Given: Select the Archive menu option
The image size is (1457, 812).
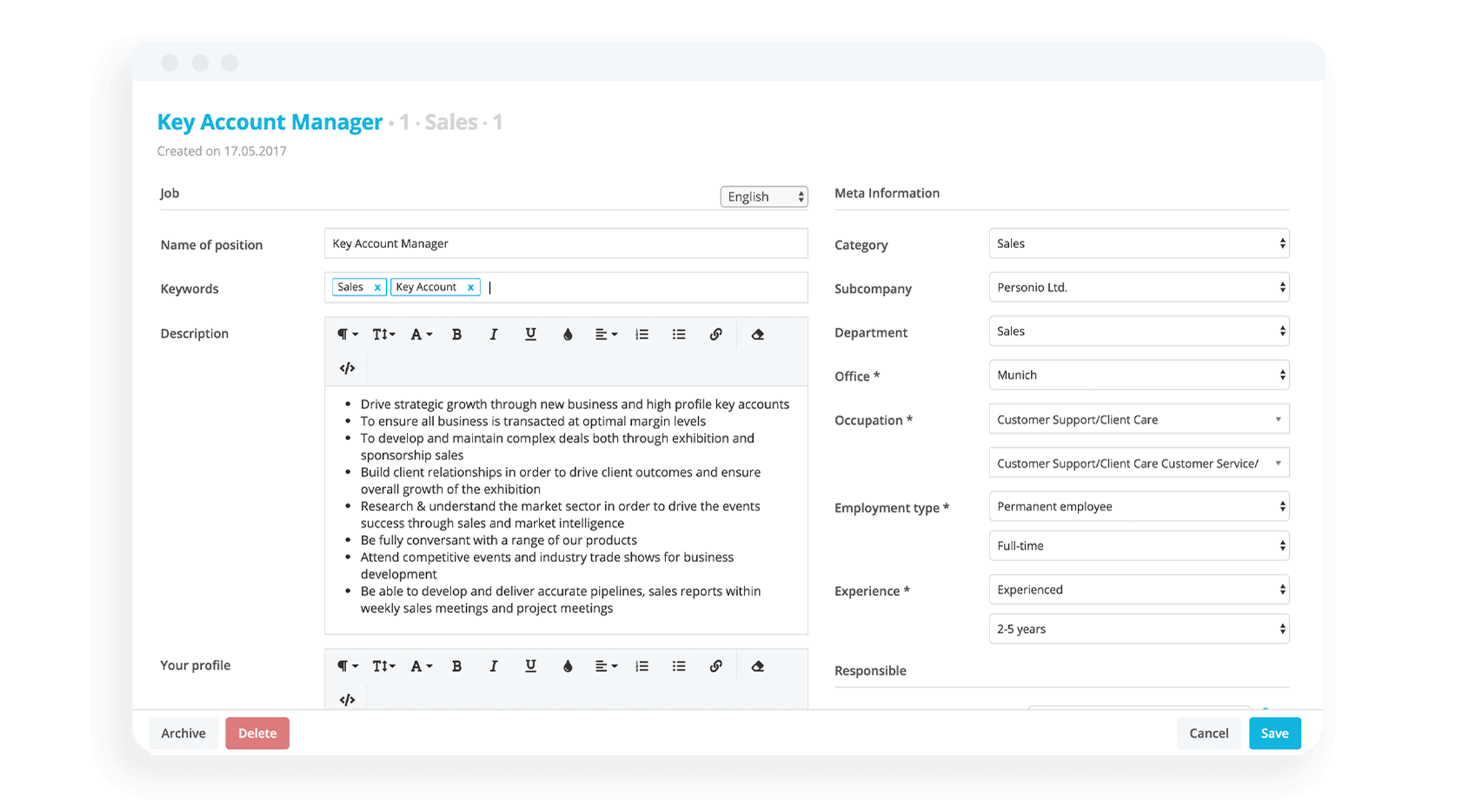Looking at the screenshot, I should (x=183, y=733).
